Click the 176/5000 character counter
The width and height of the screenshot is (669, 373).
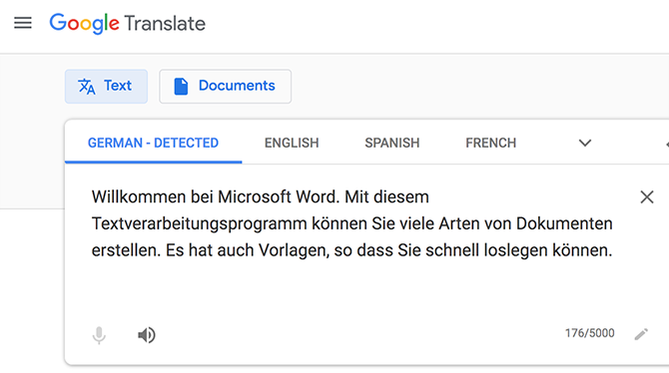(590, 333)
